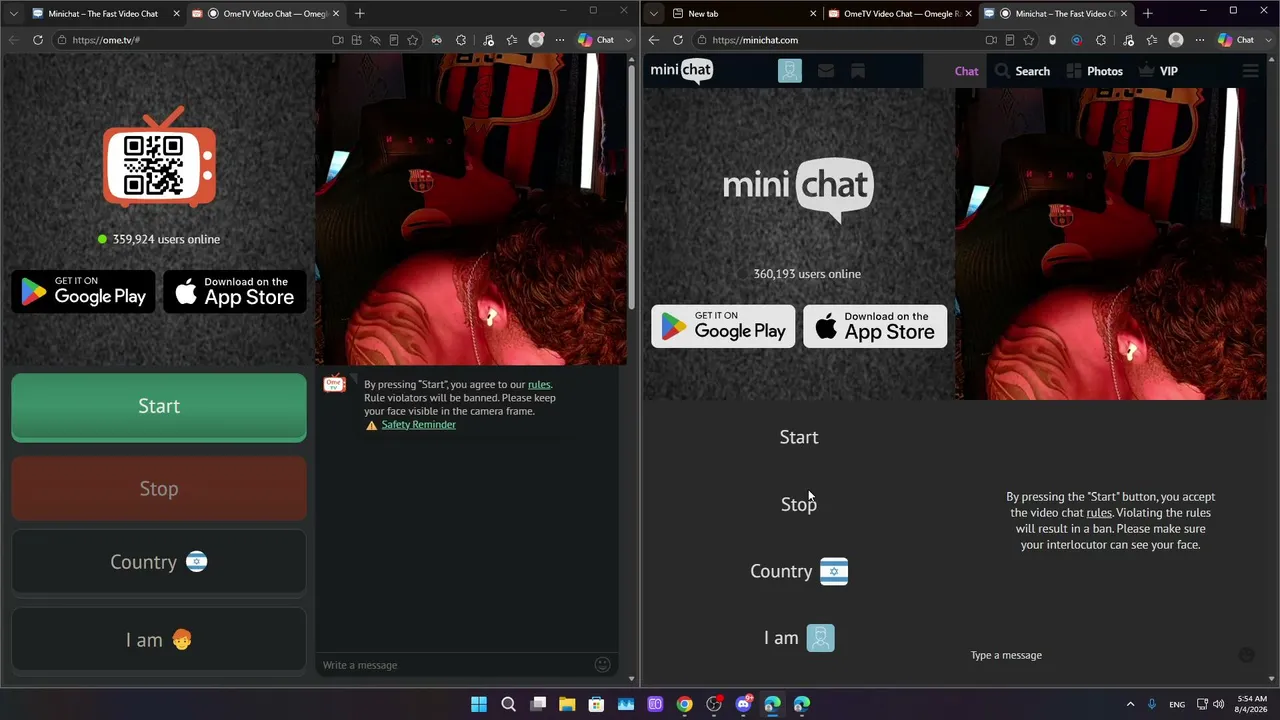Open the profile avatar in left browser
This screenshot has width=1280, height=720.
[x=536, y=40]
